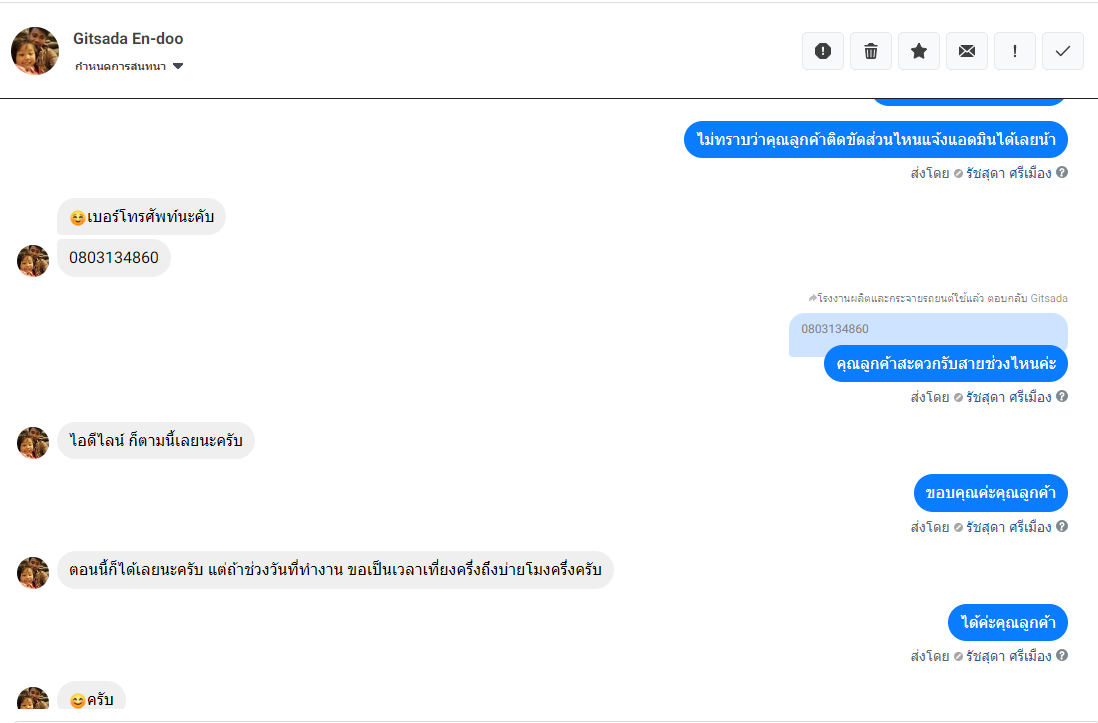Mark conversation done with the checkmark icon
Viewport: 1098px width, 723px height.
(1063, 51)
